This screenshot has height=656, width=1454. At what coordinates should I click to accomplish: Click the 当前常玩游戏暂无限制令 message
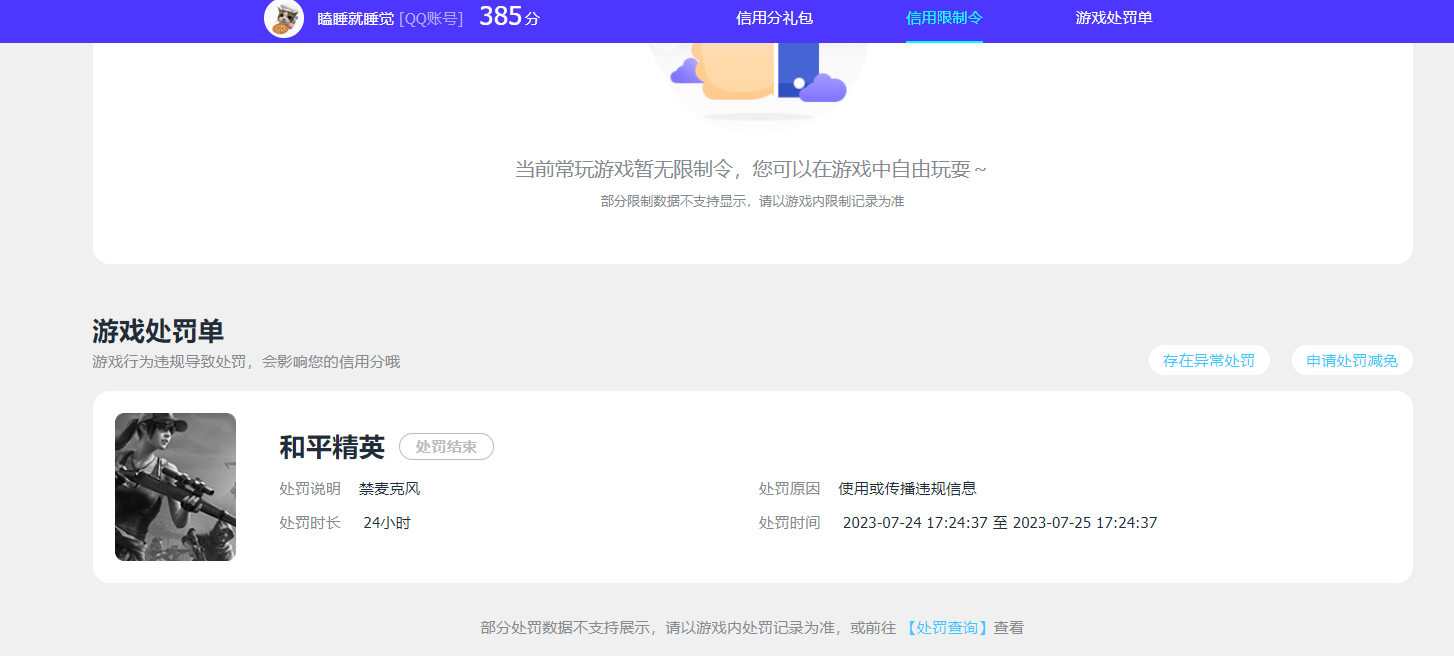pos(753,169)
